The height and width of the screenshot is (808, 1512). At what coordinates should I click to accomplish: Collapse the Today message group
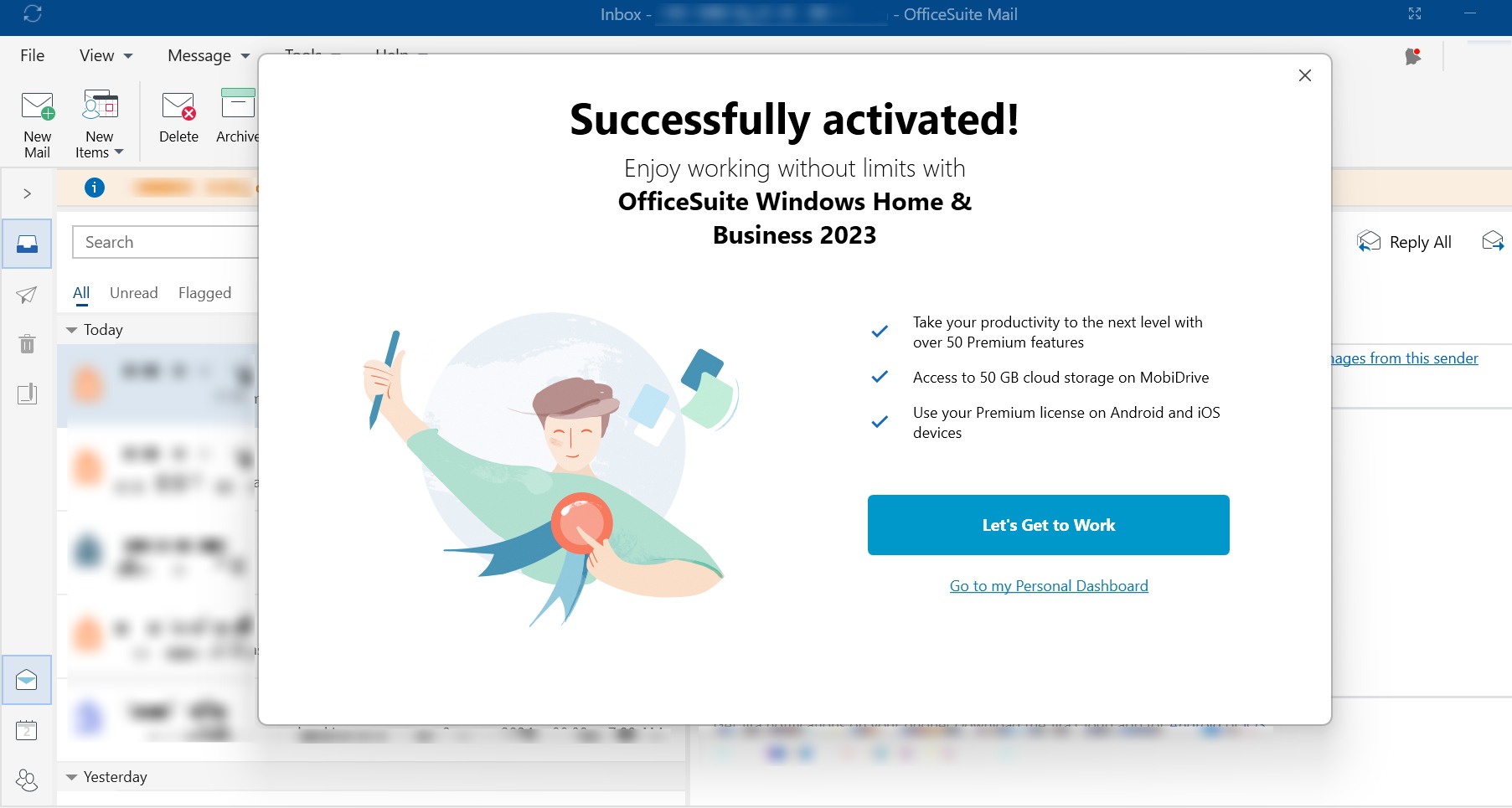(72, 330)
